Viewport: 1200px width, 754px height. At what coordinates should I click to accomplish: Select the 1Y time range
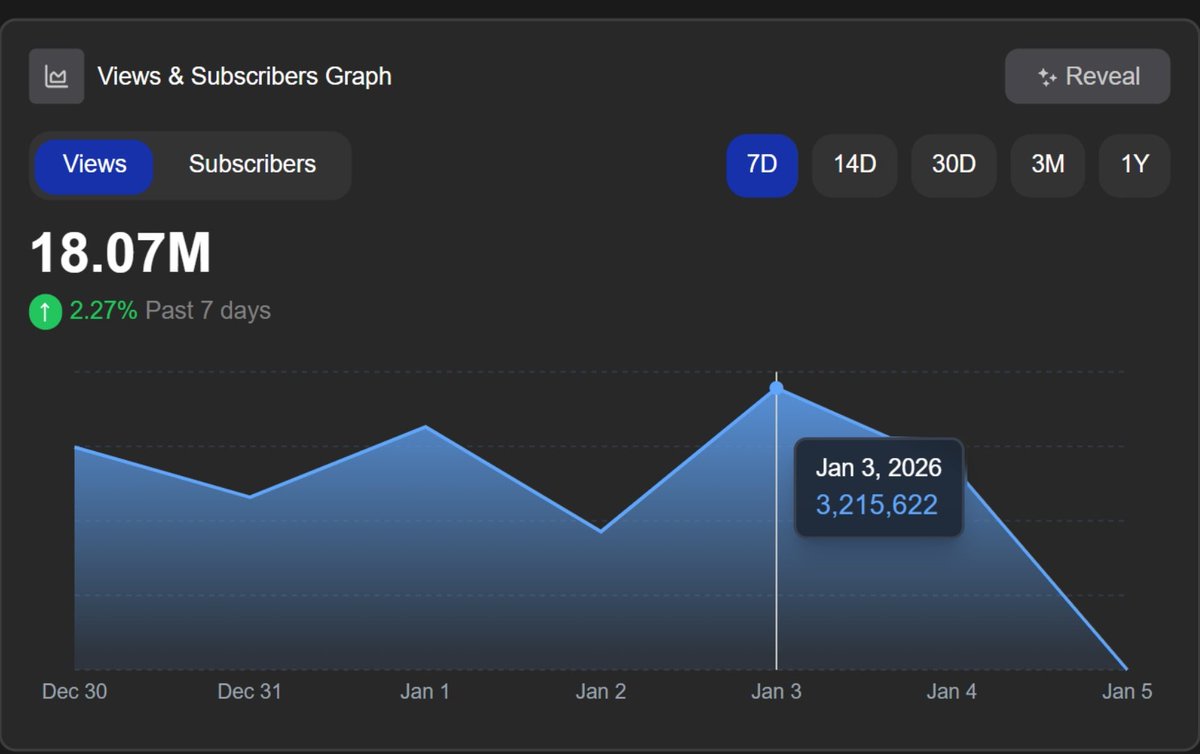pos(1135,165)
